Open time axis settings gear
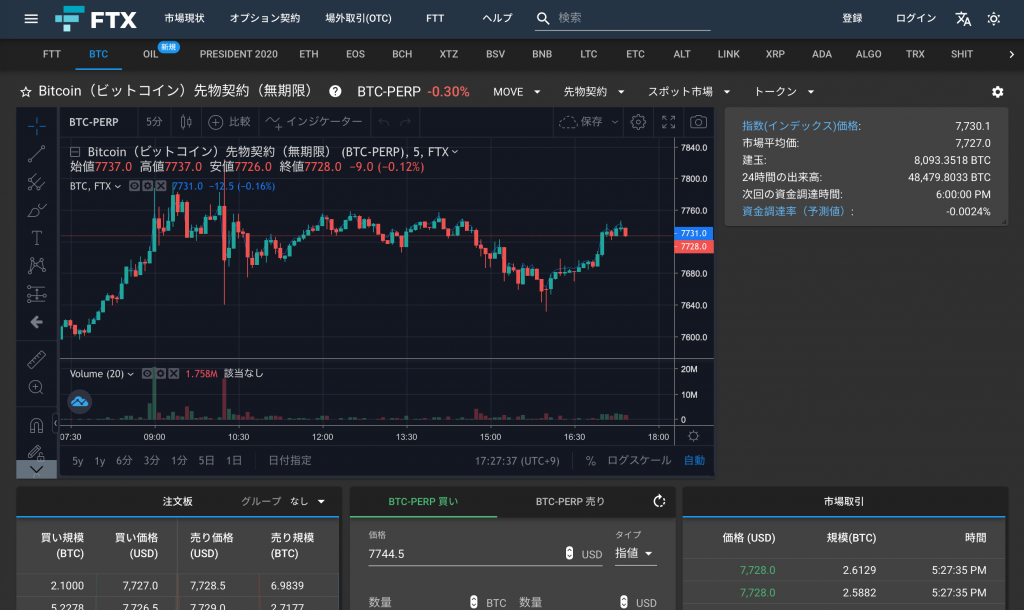The height and width of the screenshot is (610, 1024). tap(694, 436)
